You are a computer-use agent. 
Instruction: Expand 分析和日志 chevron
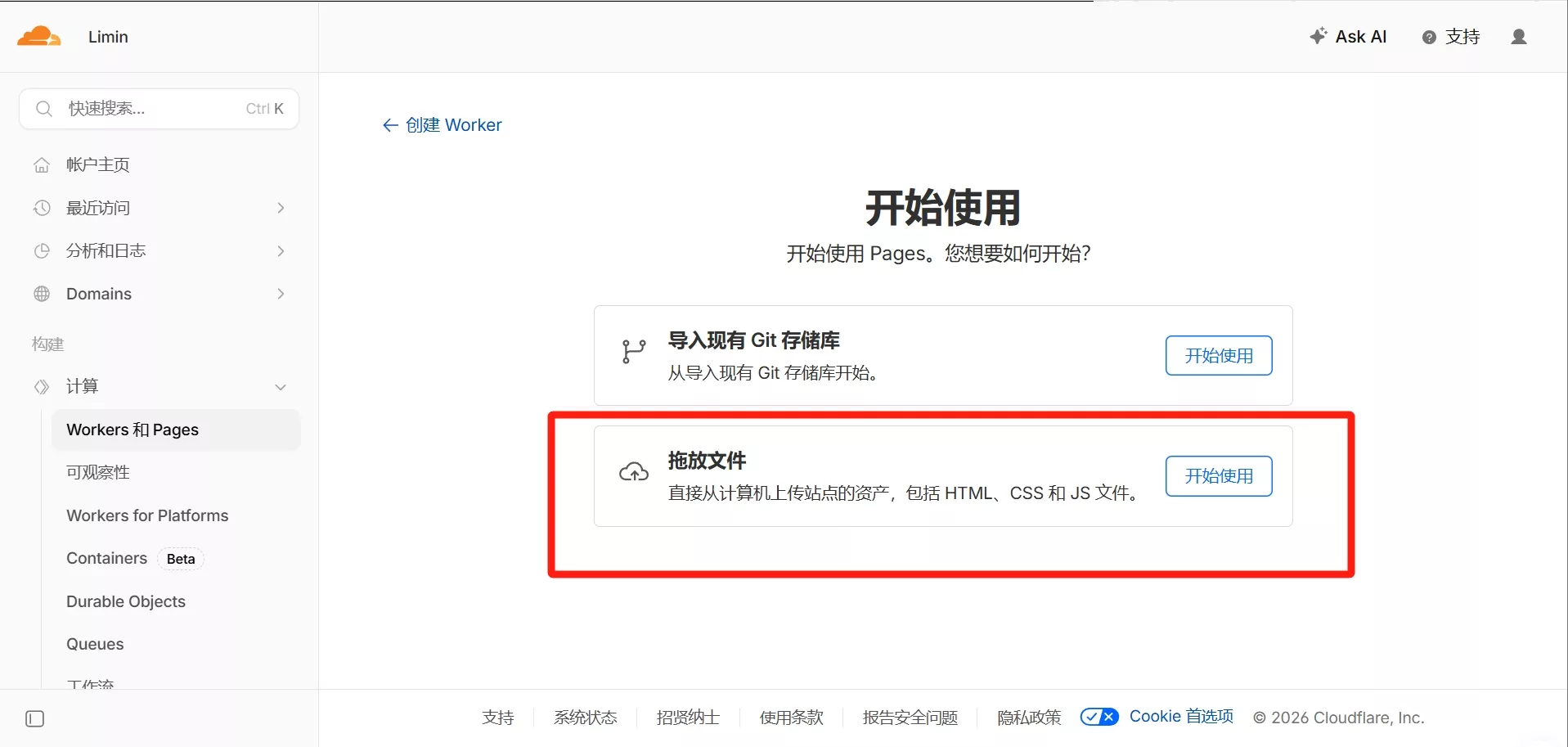click(281, 251)
